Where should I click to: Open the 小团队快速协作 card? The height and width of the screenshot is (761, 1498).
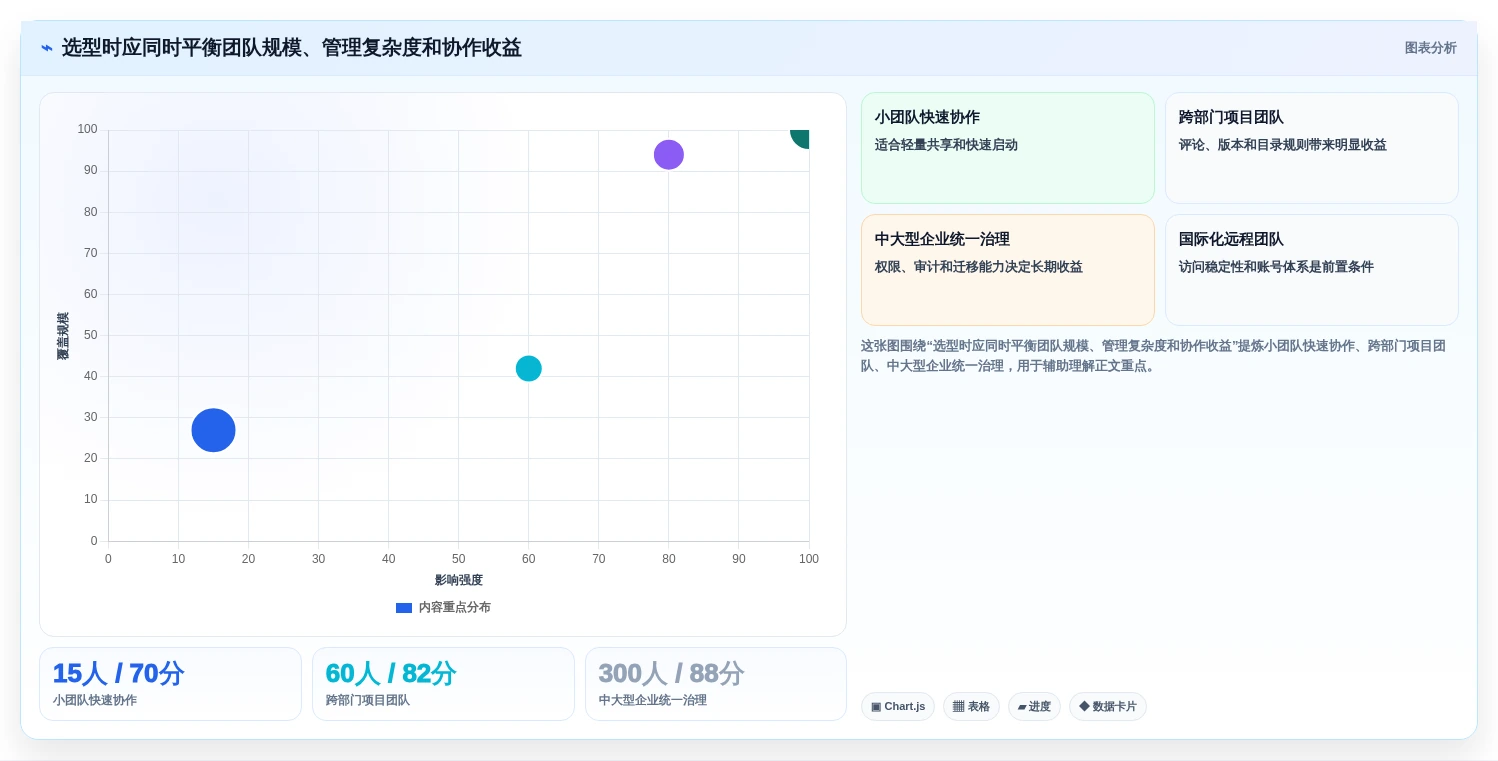coord(1007,148)
